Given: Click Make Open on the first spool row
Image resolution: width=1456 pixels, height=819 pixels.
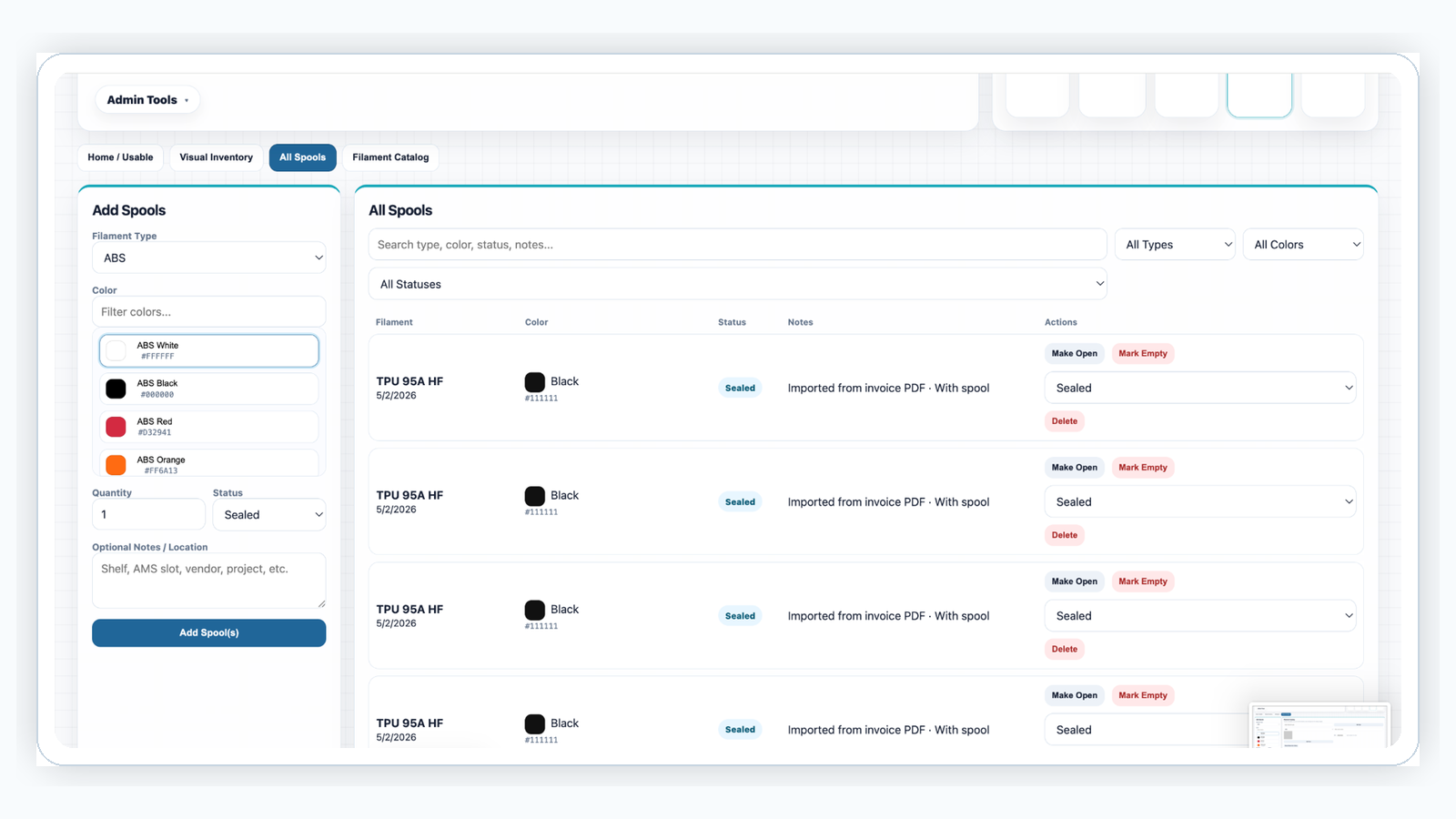Looking at the screenshot, I should (1074, 353).
